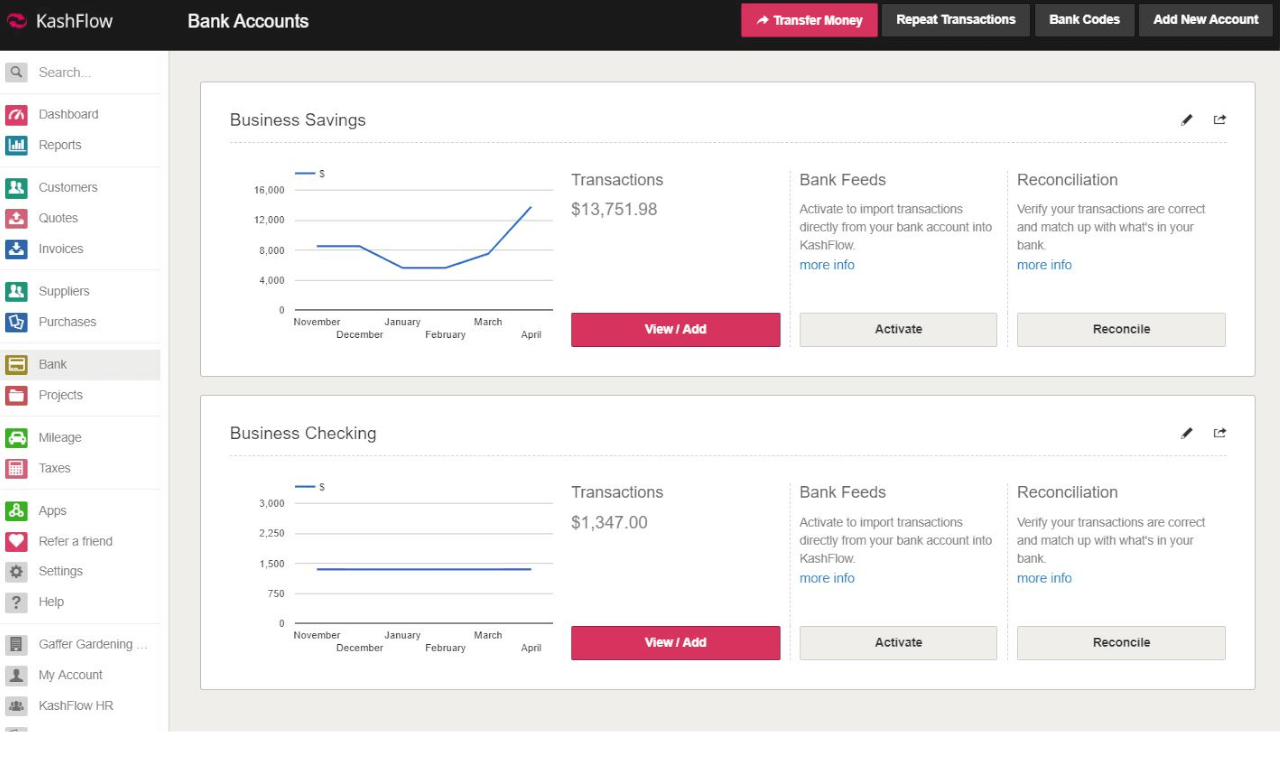Activate bank feeds for Business Savings
Screen dimensions: 1280x774
(x=898, y=330)
